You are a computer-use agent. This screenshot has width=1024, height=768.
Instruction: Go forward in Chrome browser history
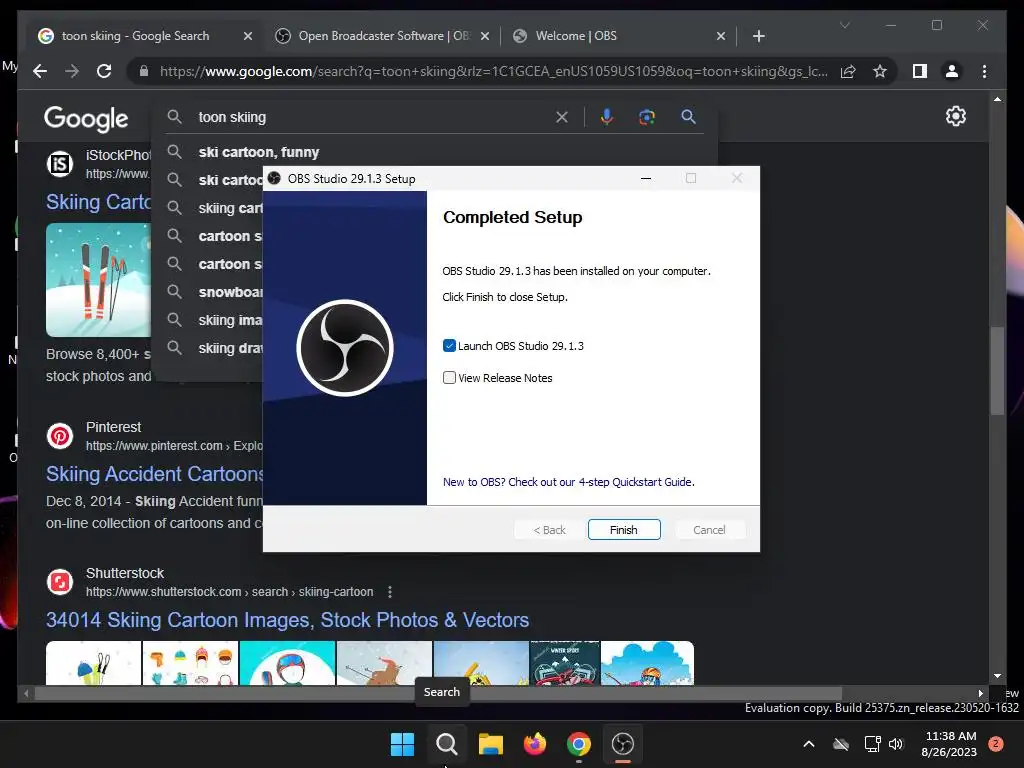72,71
